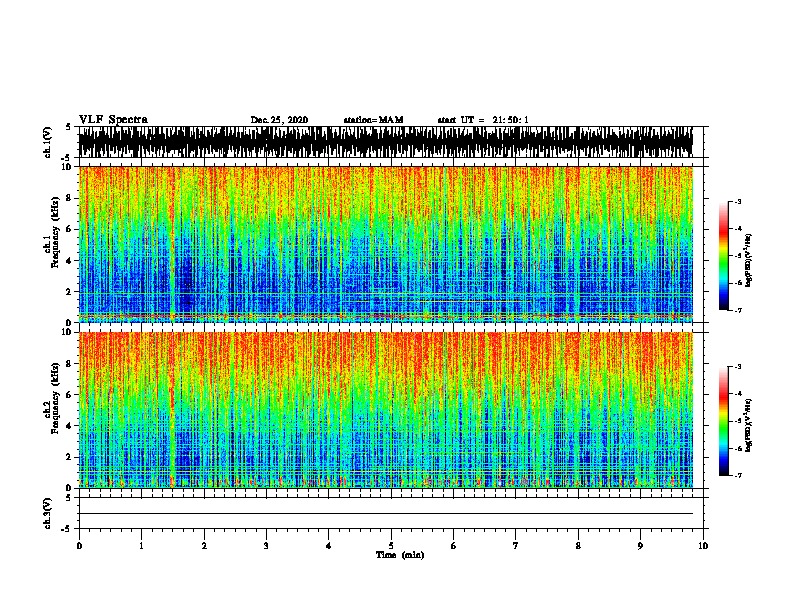This screenshot has width=792, height=612.
Task: Click the ch.2 frequency tick label "6"
Action: coord(69,395)
